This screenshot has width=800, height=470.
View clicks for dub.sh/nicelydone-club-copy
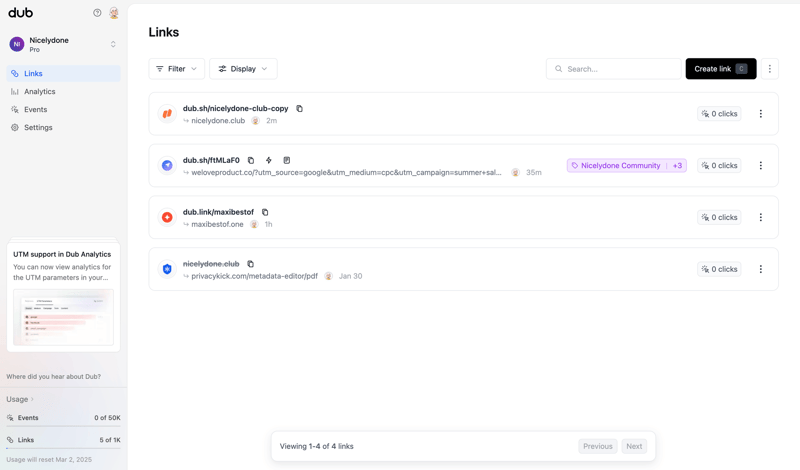tap(719, 114)
